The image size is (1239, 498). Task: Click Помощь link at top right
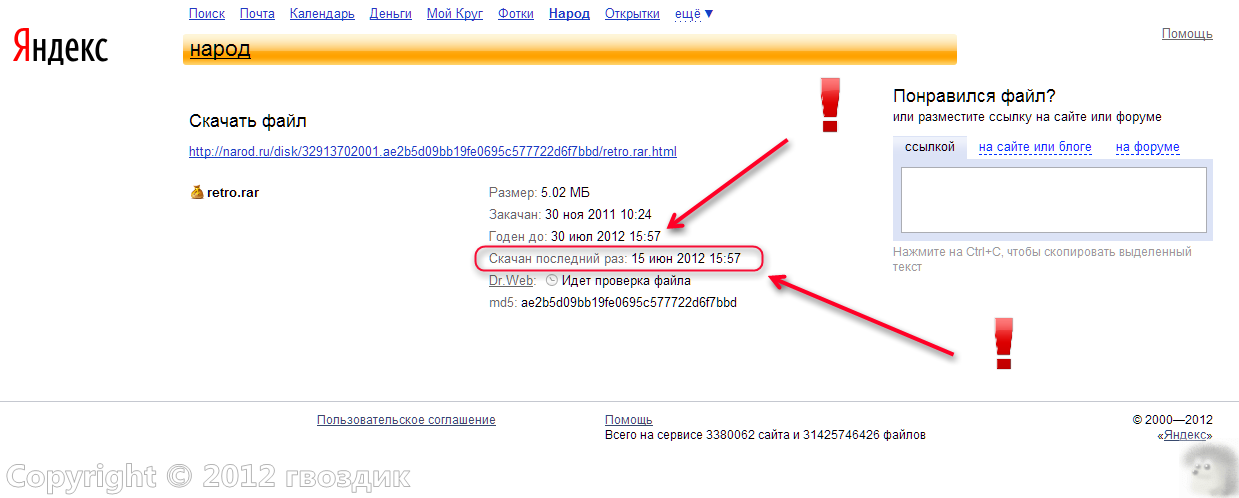(x=1187, y=34)
